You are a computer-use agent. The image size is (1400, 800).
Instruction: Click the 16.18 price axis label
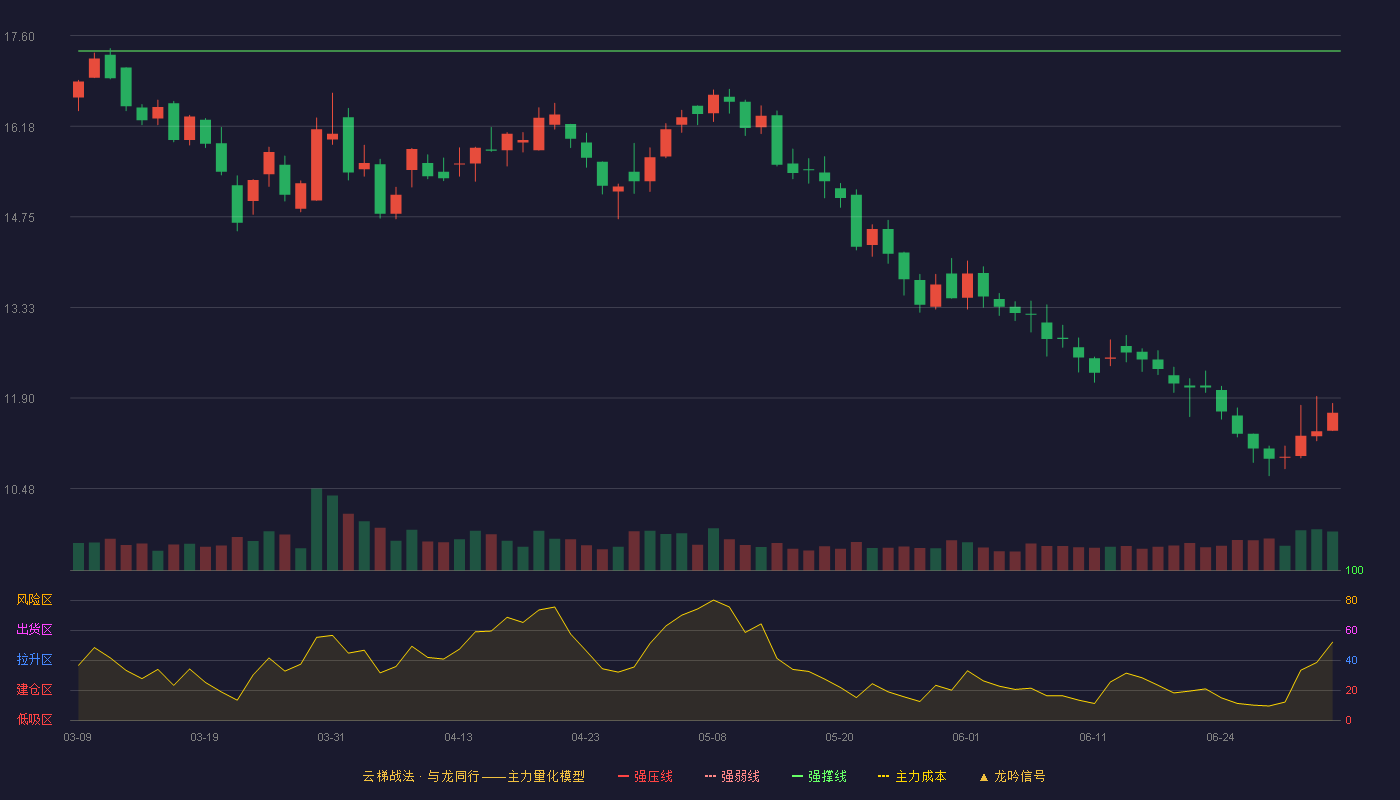click(19, 127)
